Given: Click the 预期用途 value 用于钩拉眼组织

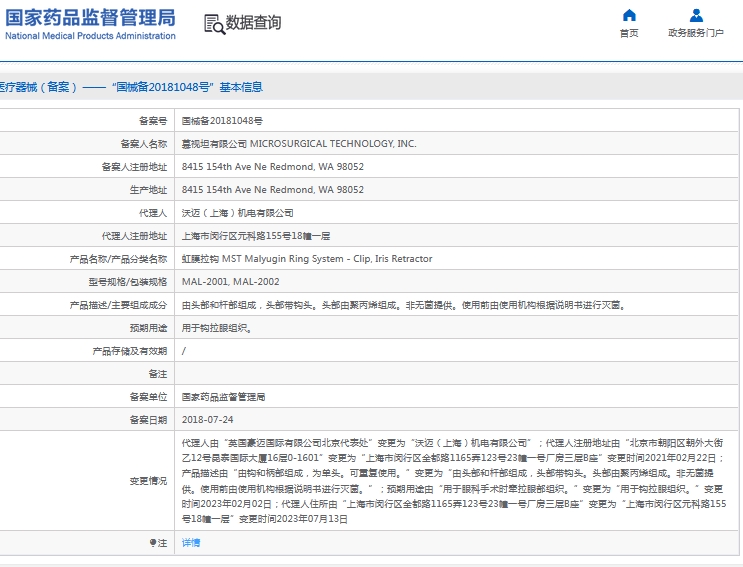Looking at the screenshot, I should [217, 328].
